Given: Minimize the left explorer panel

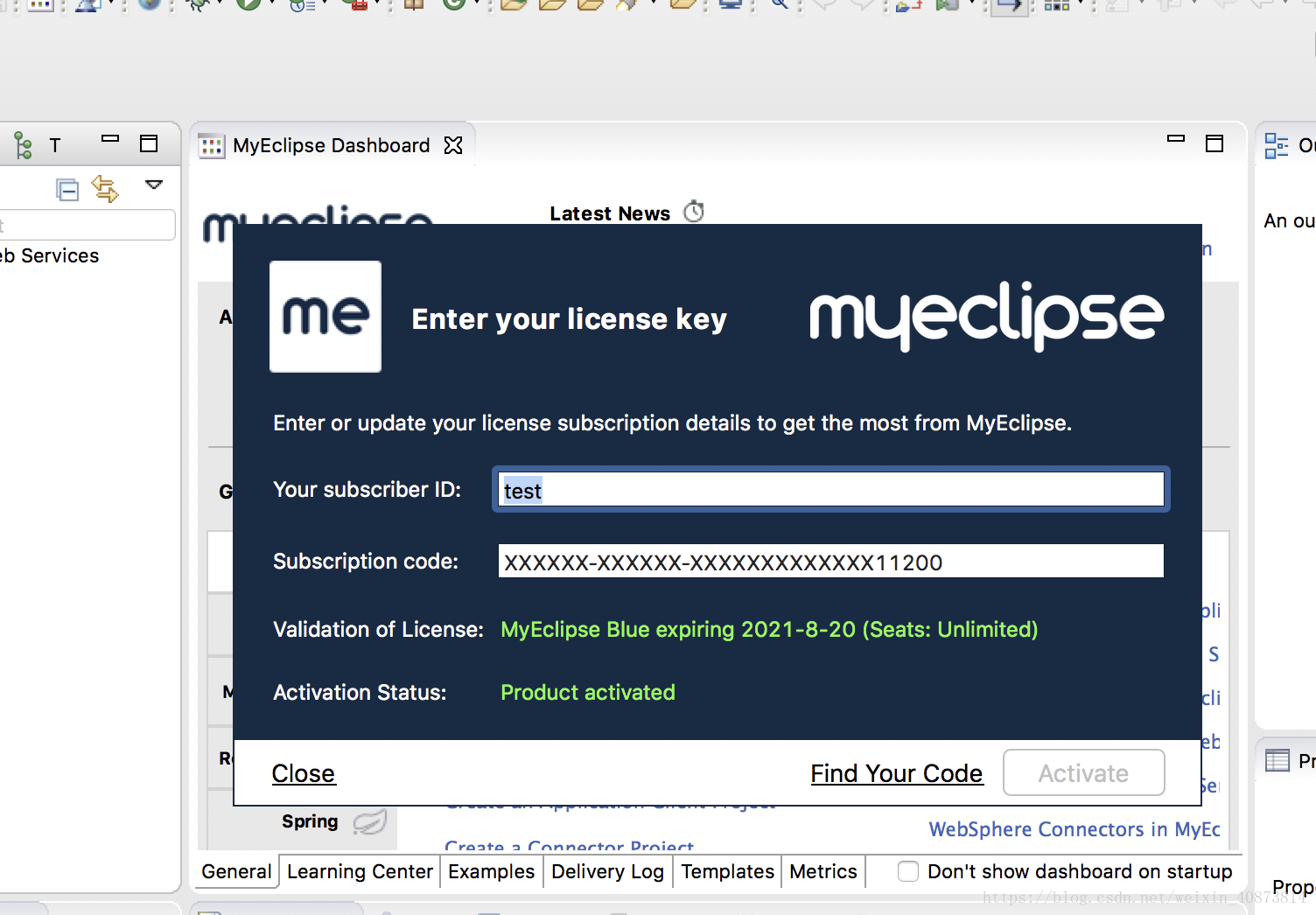Looking at the screenshot, I should [110, 138].
